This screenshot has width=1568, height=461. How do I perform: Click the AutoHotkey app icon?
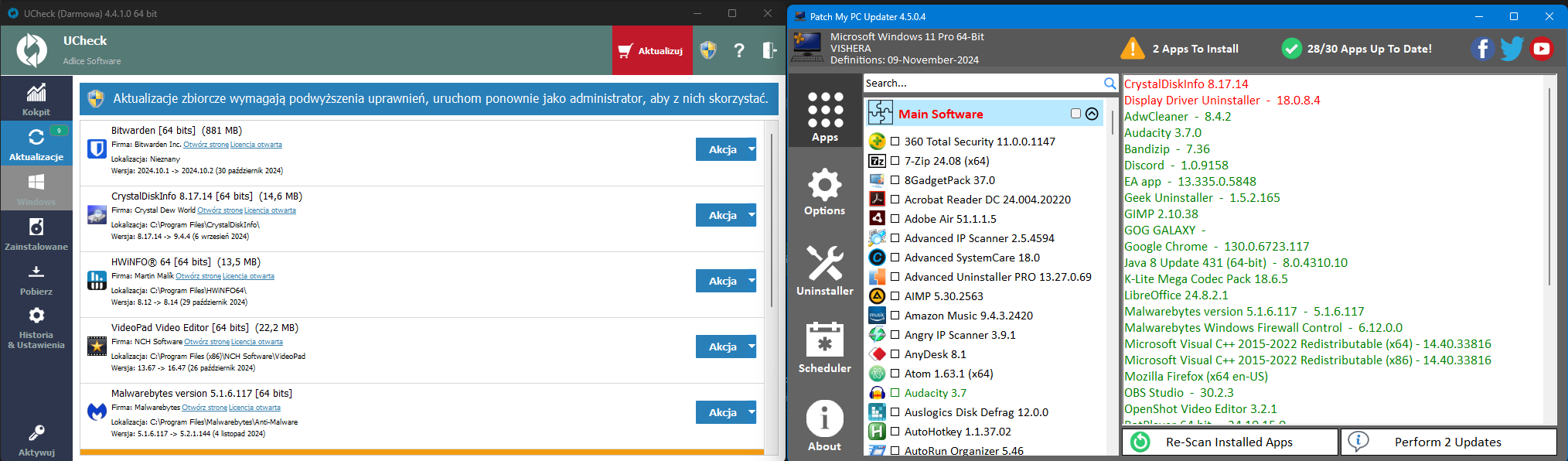click(x=877, y=432)
